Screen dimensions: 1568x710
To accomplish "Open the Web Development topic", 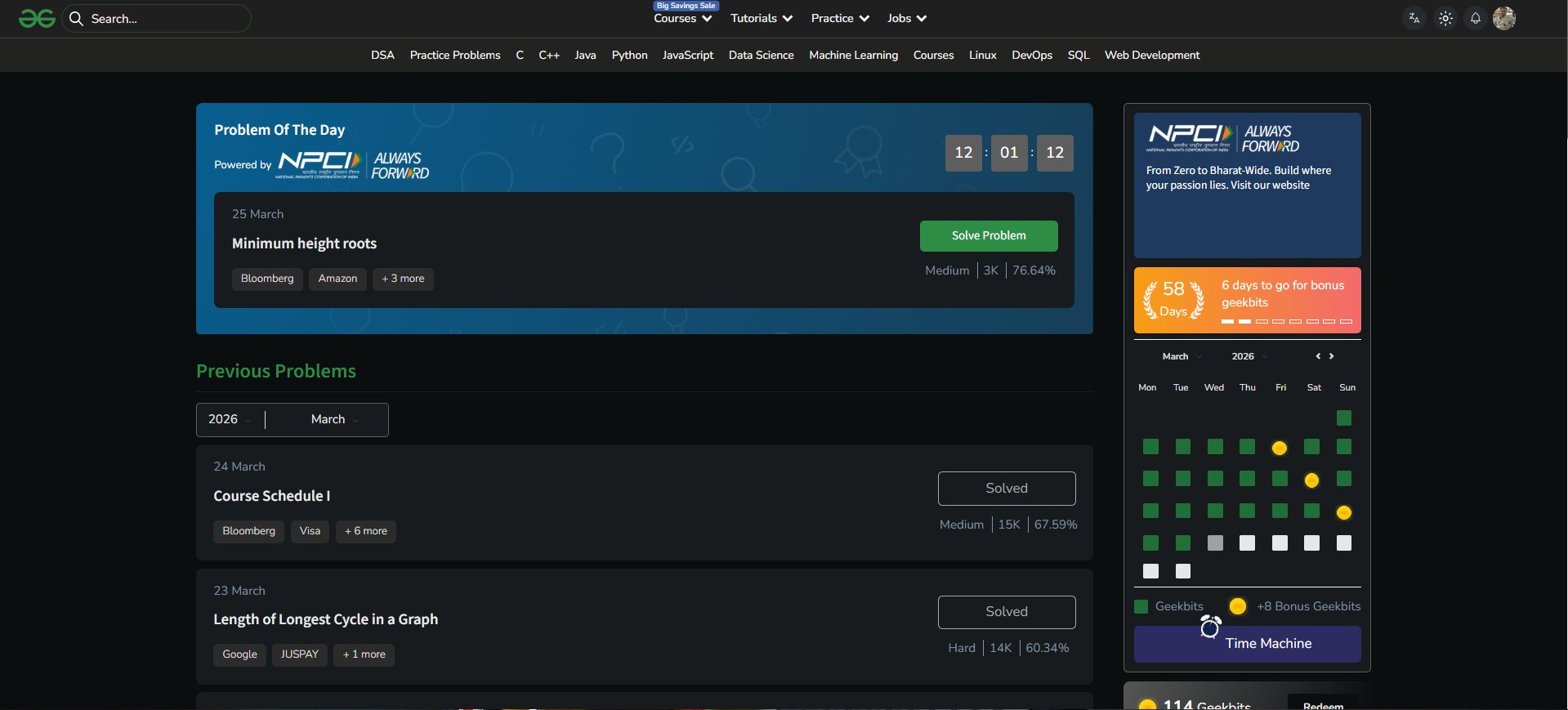I will click(x=1152, y=55).
